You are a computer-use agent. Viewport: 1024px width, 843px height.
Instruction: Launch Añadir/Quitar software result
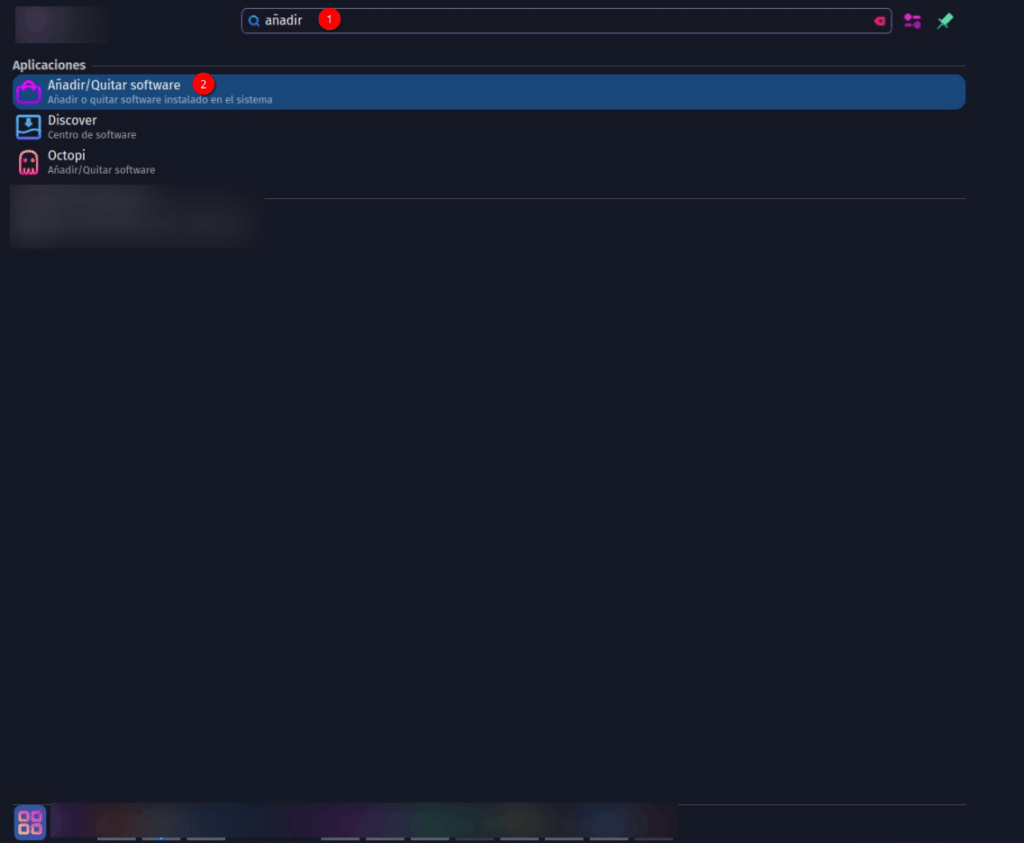488,91
